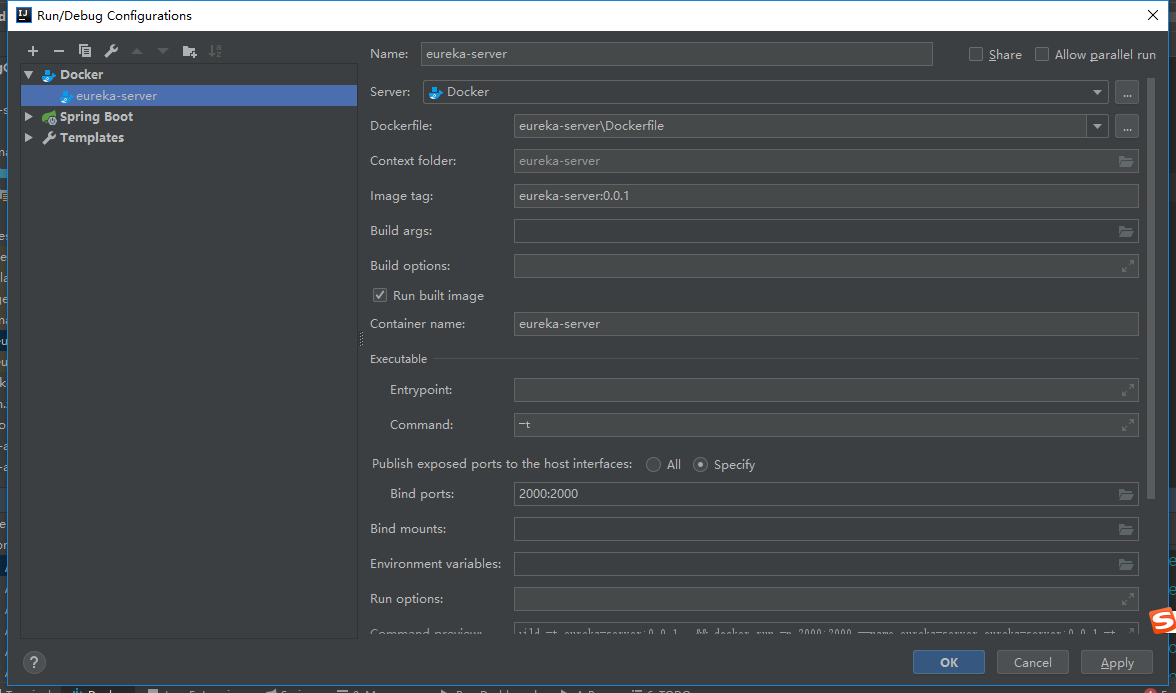Copy configuration icon in toolbar

(85, 51)
